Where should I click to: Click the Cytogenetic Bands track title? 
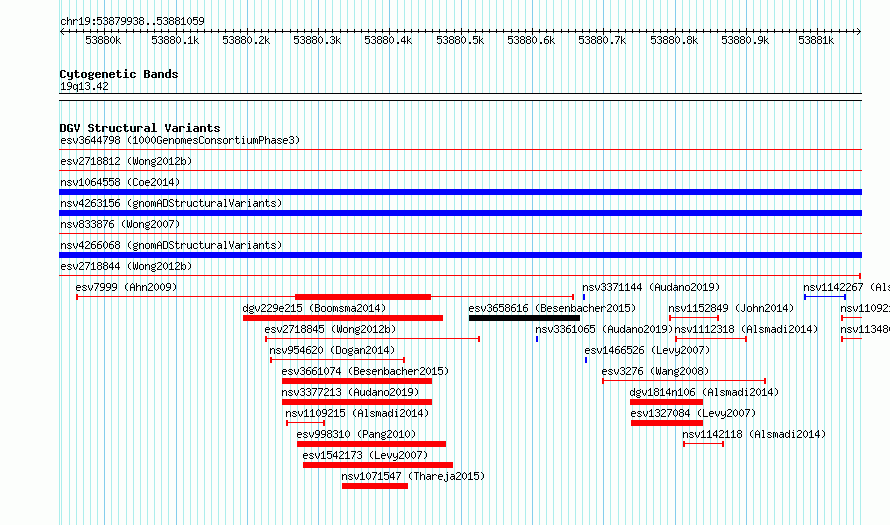pyautogui.click(x=119, y=74)
